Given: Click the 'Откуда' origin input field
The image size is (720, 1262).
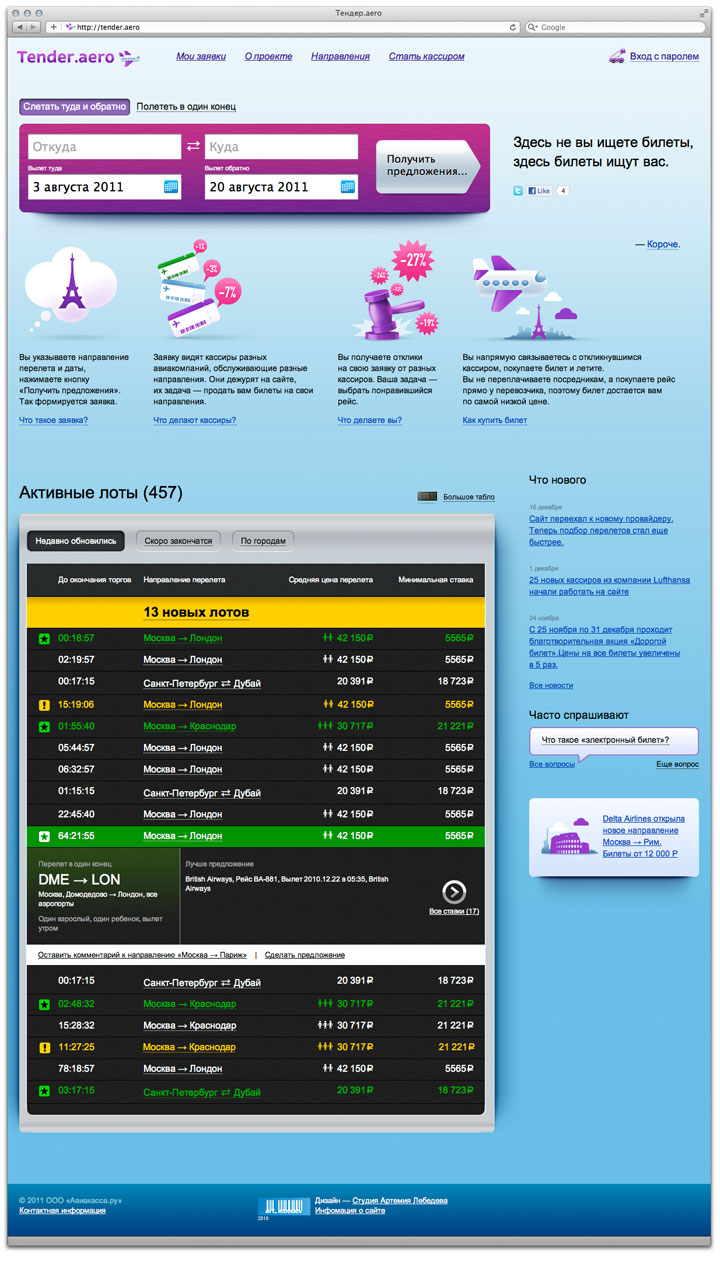Looking at the screenshot, I should (104, 147).
